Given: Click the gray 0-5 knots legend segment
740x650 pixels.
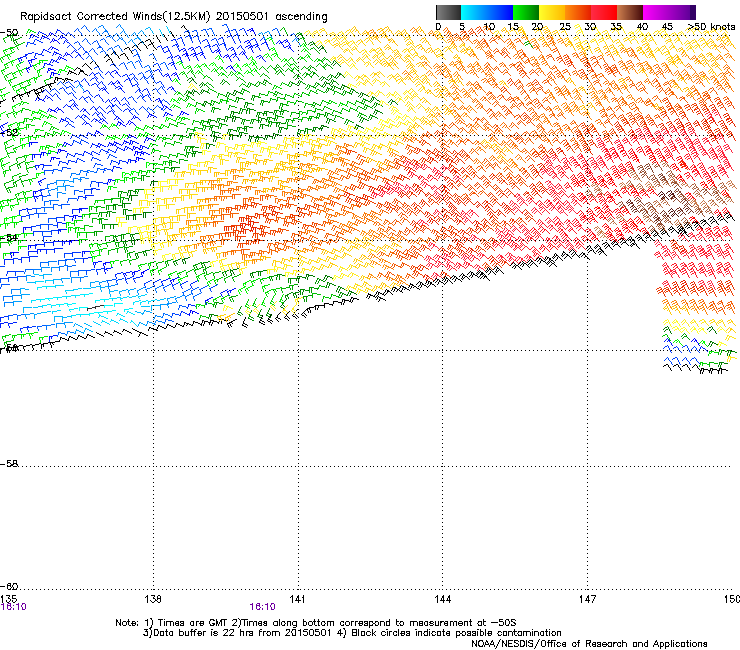Looking at the screenshot, I should 448,12.
